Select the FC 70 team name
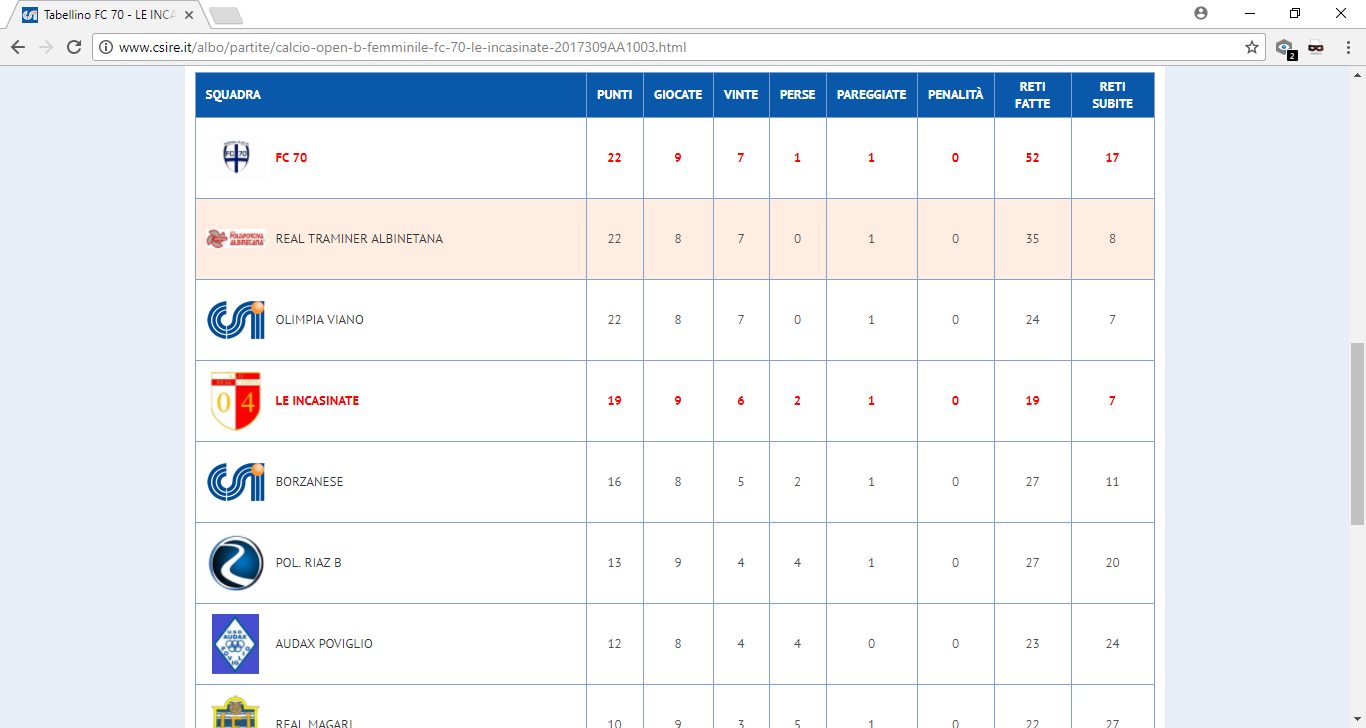Image resolution: width=1366 pixels, height=728 pixels. (291, 158)
